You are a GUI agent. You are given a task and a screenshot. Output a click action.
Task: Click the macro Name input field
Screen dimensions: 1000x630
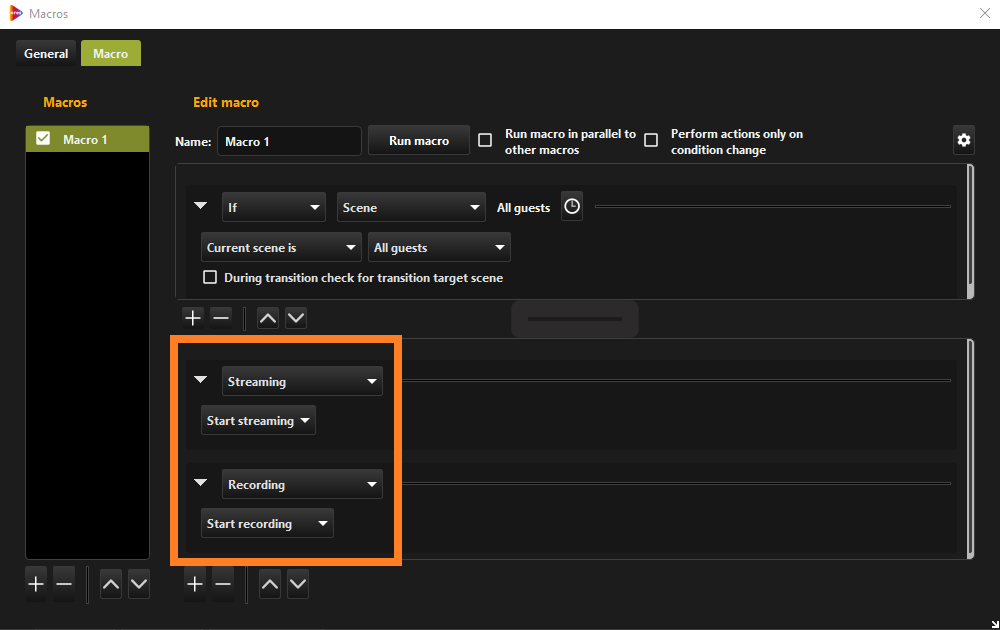pyautogui.click(x=290, y=141)
